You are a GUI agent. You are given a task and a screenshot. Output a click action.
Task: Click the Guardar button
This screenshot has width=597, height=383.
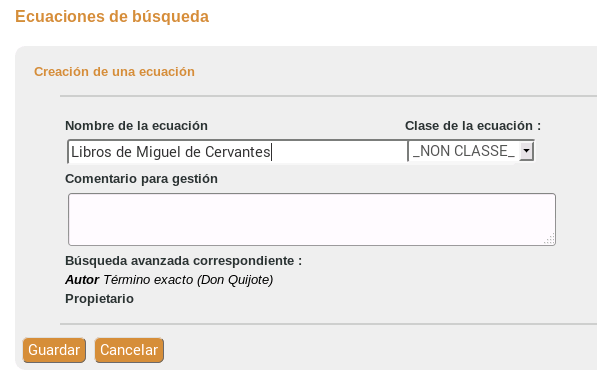click(54, 350)
